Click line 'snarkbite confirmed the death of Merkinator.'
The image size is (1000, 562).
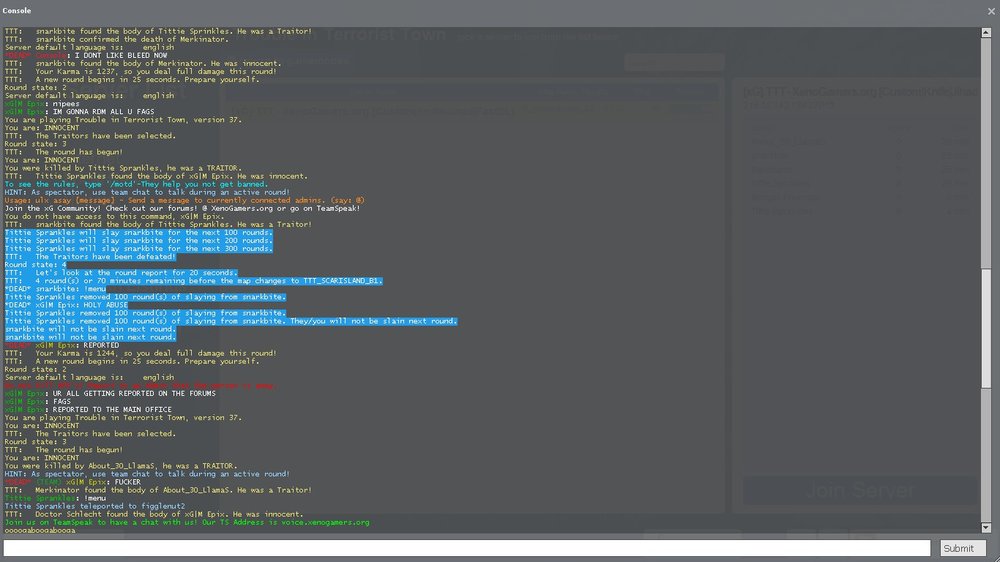click(116, 40)
